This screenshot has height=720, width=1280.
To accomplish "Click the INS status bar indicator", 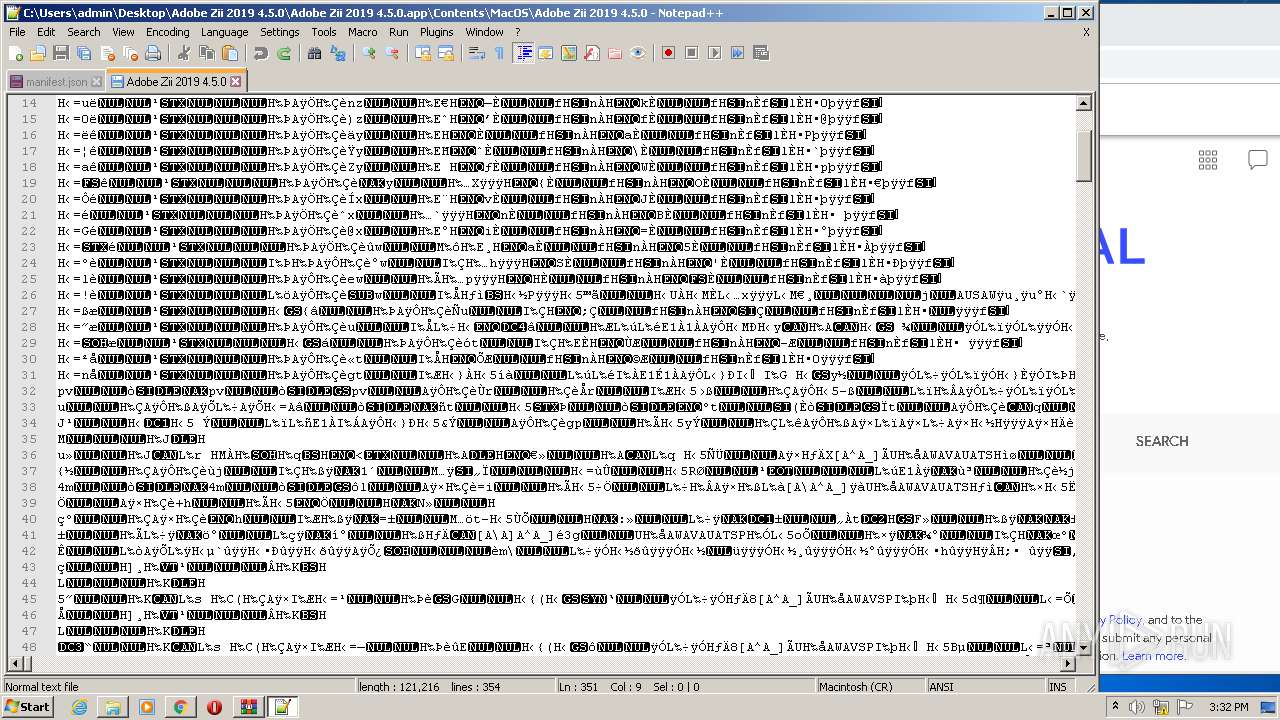I will [x=1057, y=687].
